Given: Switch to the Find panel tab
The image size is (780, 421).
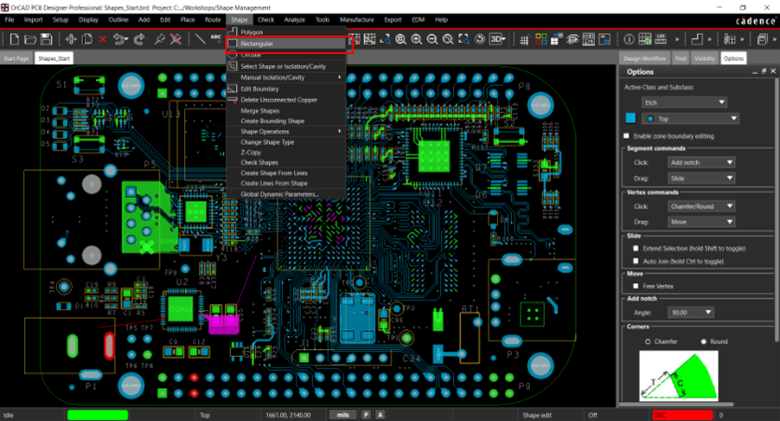Looking at the screenshot, I should tap(681, 59).
